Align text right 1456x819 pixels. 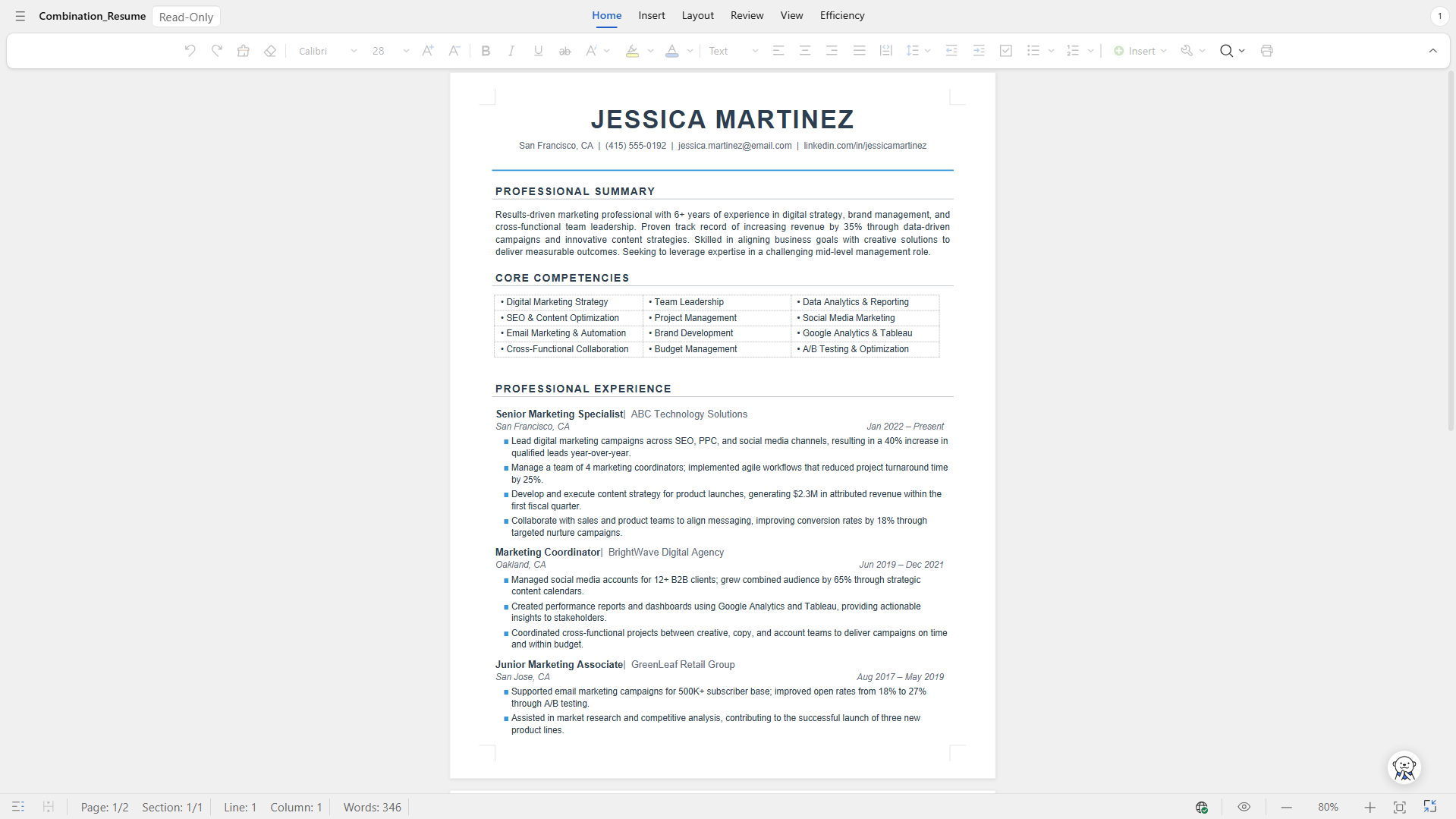click(832, 51)
